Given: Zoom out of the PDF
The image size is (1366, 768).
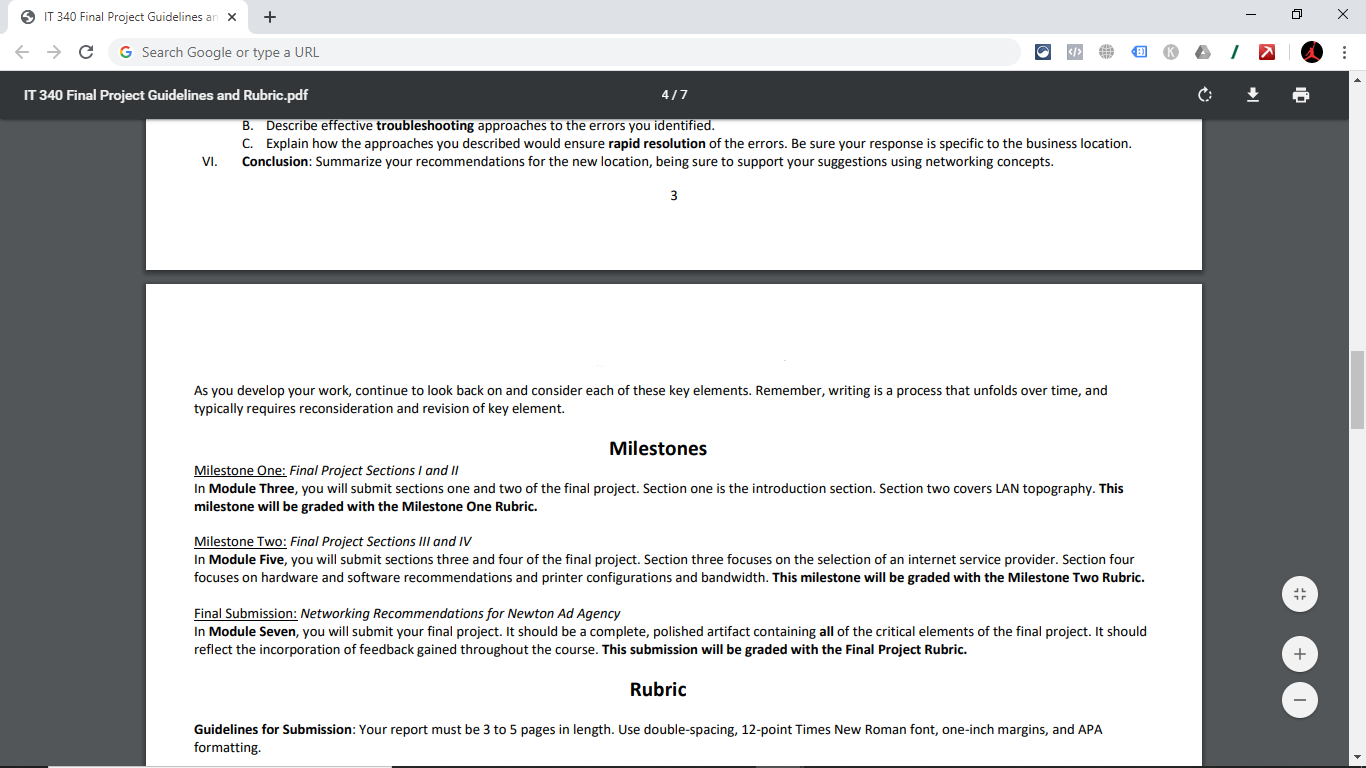Looking at the screenshot, I should point(1299,699).
